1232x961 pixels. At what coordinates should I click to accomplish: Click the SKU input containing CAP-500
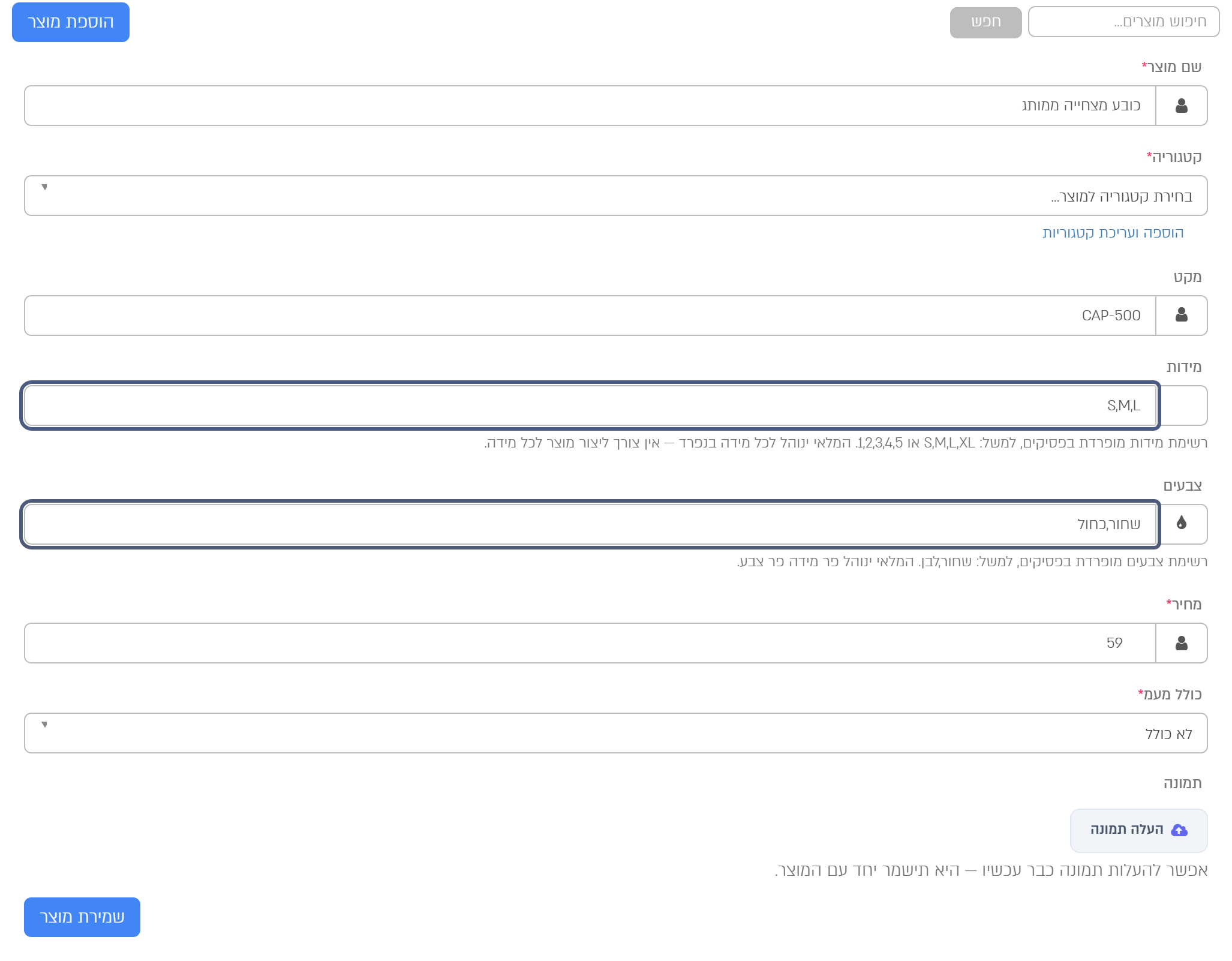click(590, 316)
